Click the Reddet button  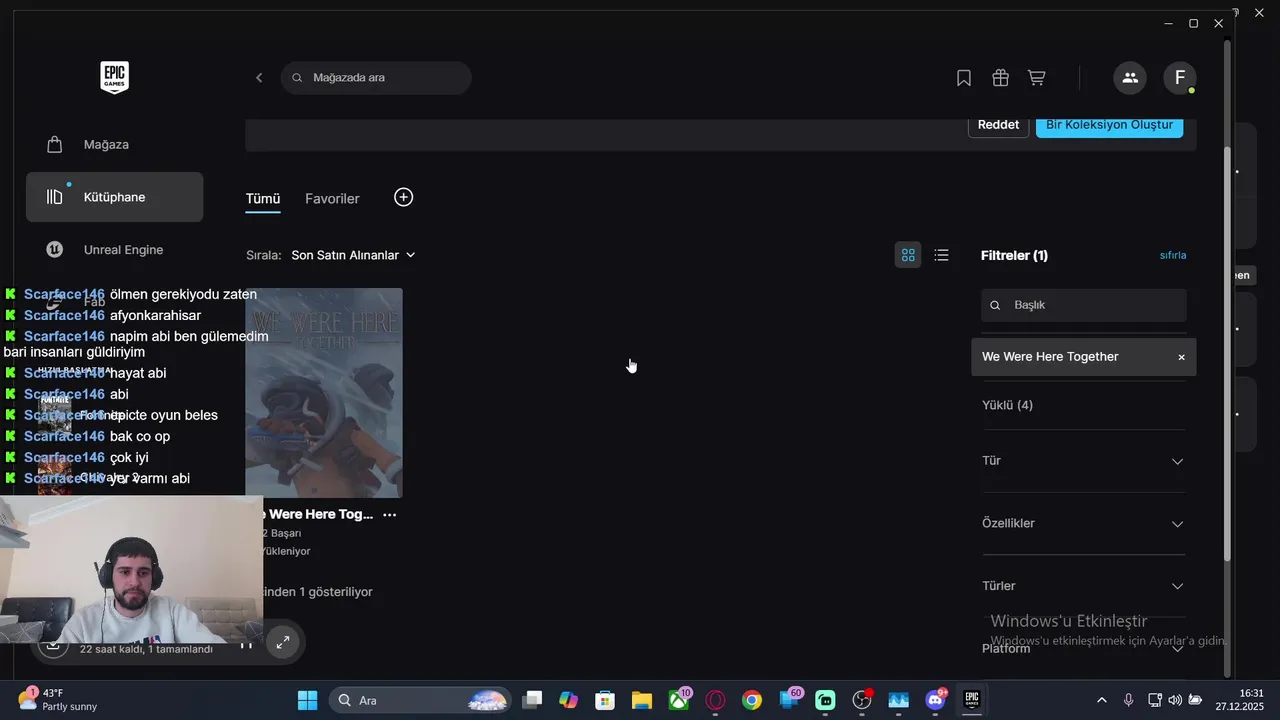[x=998, y=125]
